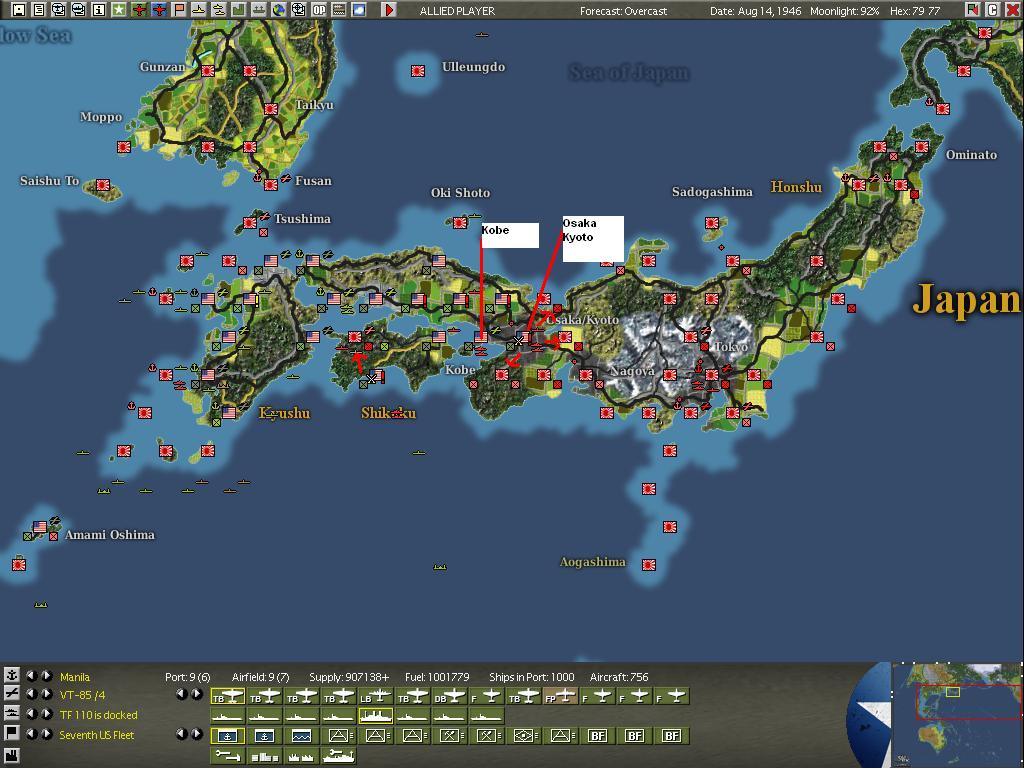Image resolution: width=1024 pixels, height=768 pixels.
Task: Go to previous air group before VT-85 /4
Action: tap(31, 694)
